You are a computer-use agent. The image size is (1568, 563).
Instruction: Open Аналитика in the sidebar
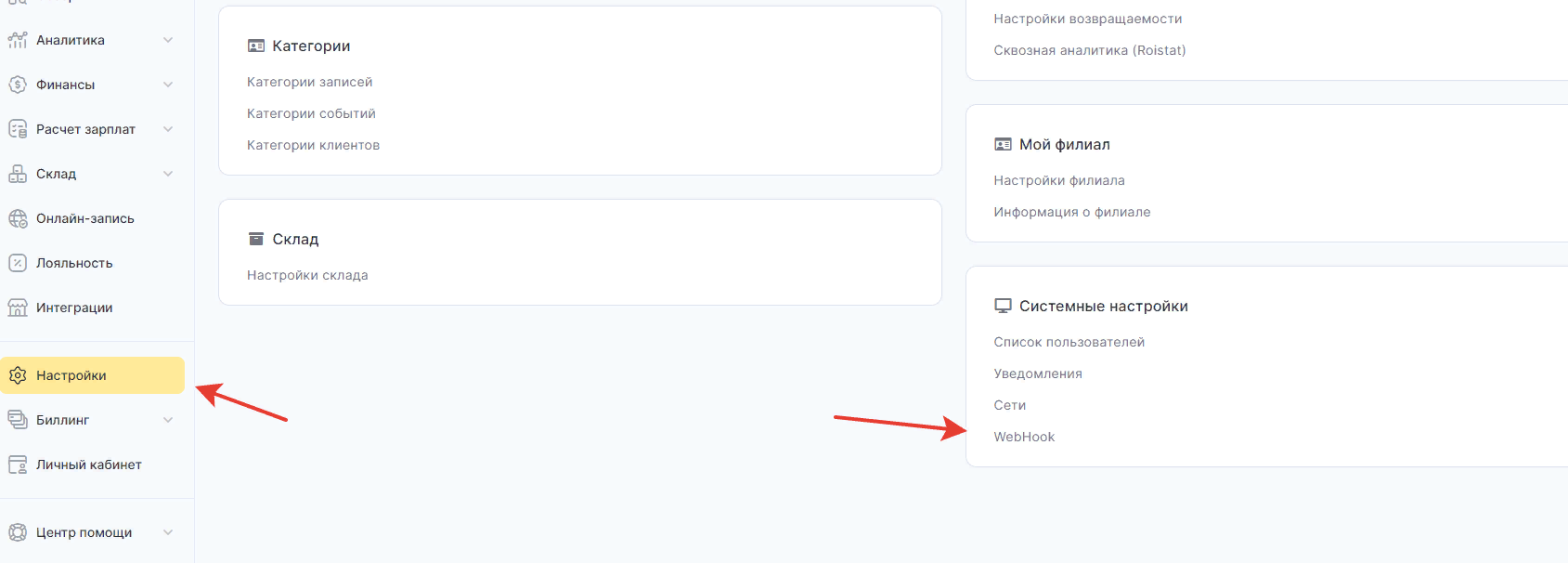click(x=71, y=40)
